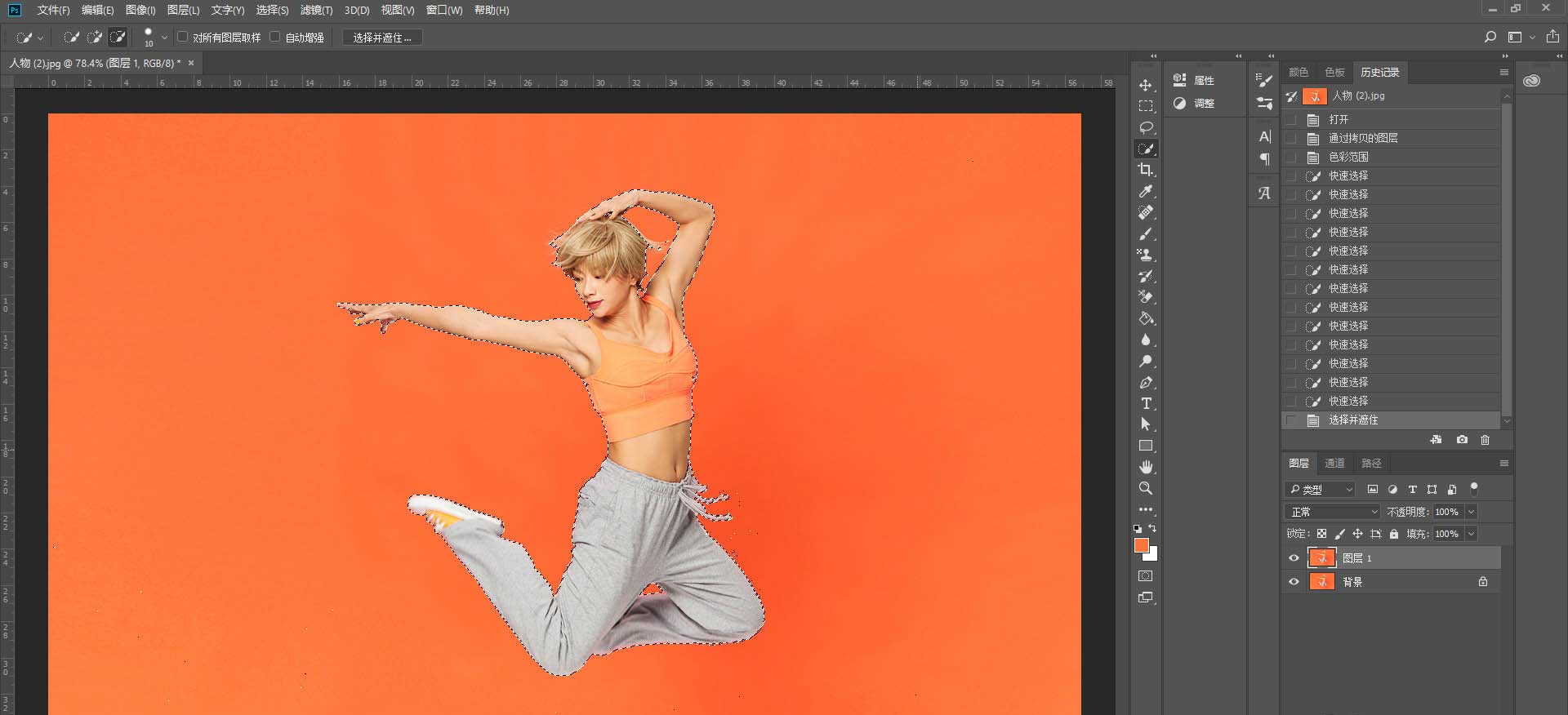Select the Move tool
This screenshot has width=1568, height=715.
tap(1146, 85)
